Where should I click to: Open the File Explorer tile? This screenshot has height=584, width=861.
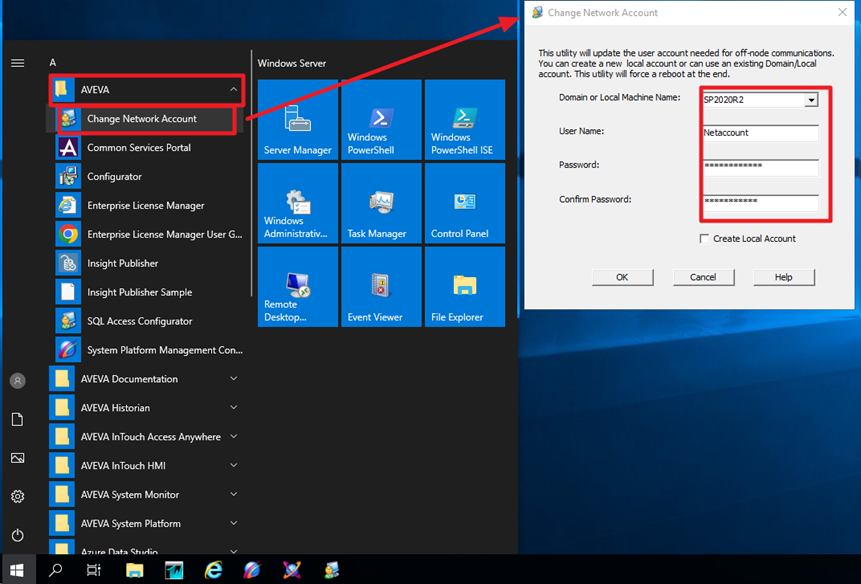[x=465, y=287]
